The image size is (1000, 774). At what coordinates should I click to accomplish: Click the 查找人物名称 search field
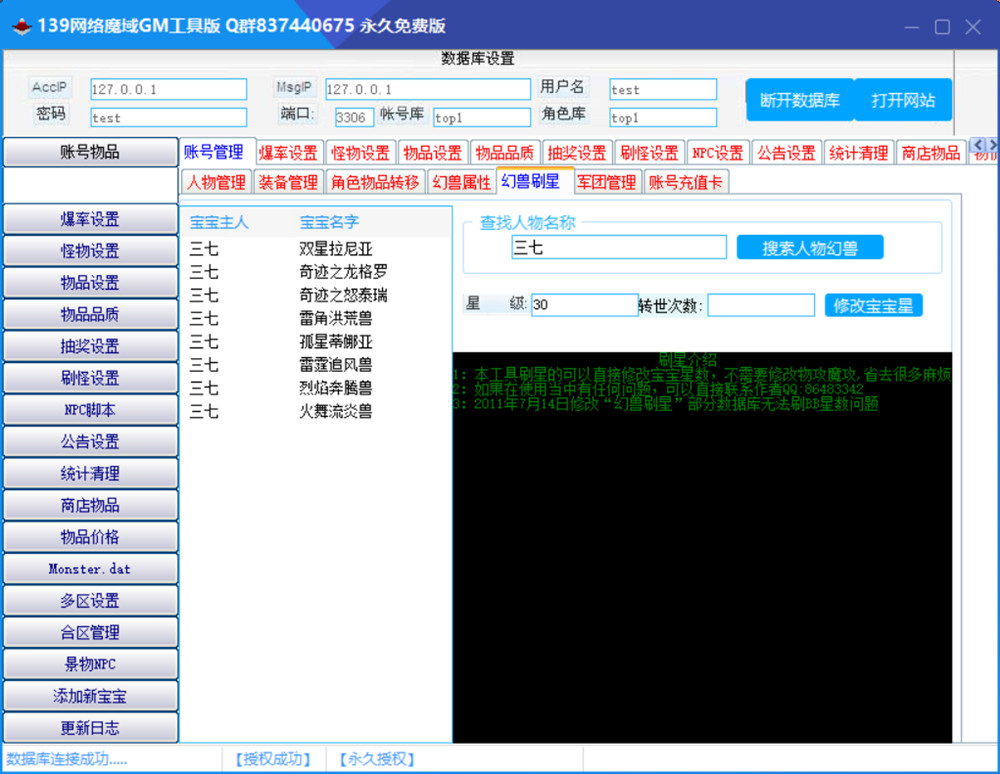point(618,248)
